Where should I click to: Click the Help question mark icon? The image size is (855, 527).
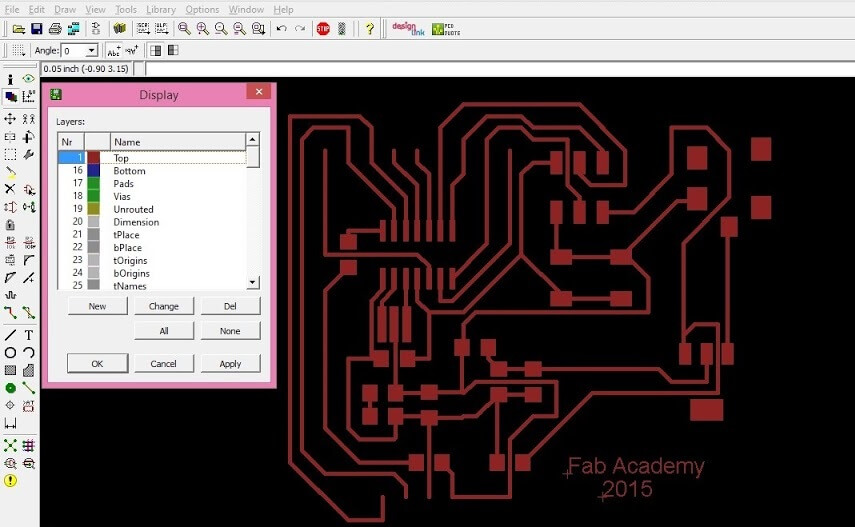pos(370,29)
